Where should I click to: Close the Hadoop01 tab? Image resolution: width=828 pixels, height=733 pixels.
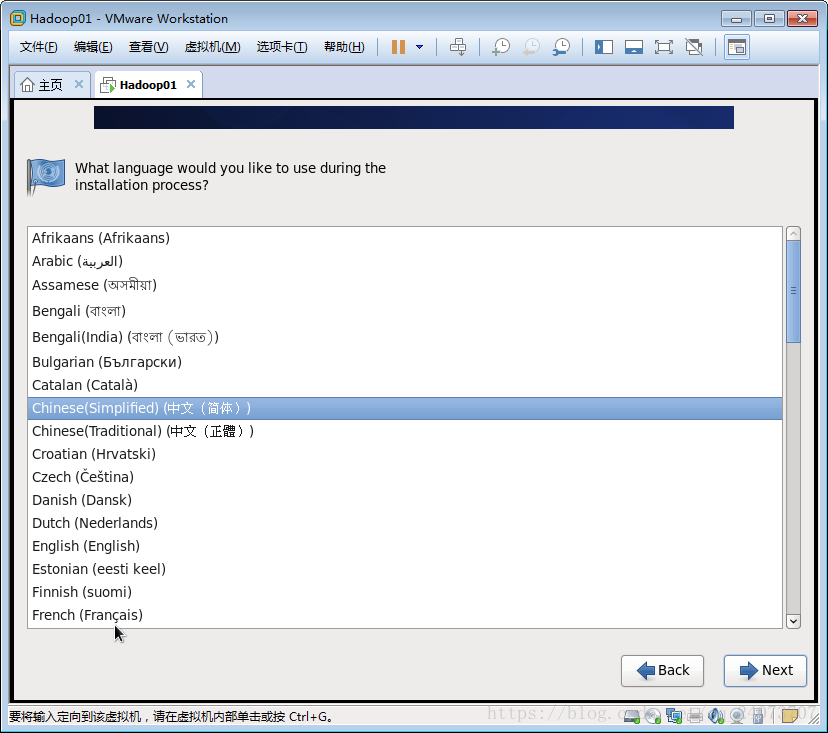pyautogui.click(x=191, y=84)
